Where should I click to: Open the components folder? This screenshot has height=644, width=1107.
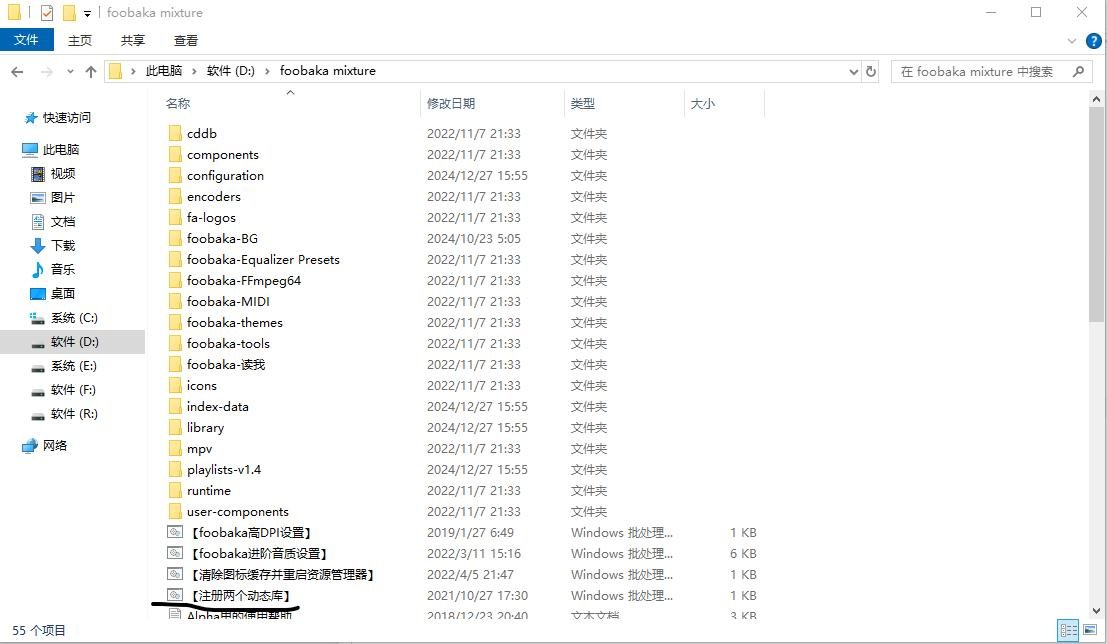click(222, 155)
